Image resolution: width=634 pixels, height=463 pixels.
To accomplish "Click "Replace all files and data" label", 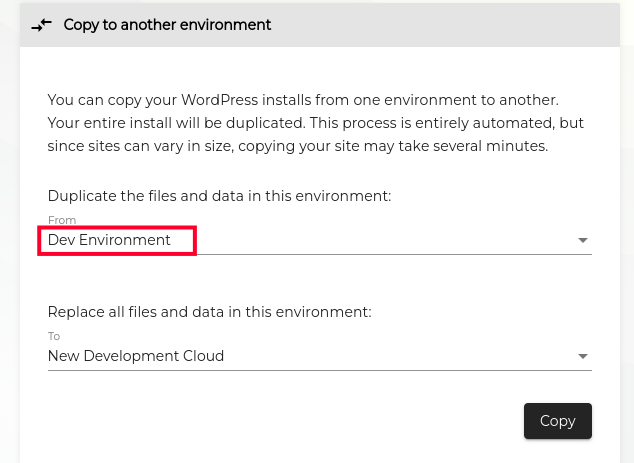I will click(x=209, y=312).
